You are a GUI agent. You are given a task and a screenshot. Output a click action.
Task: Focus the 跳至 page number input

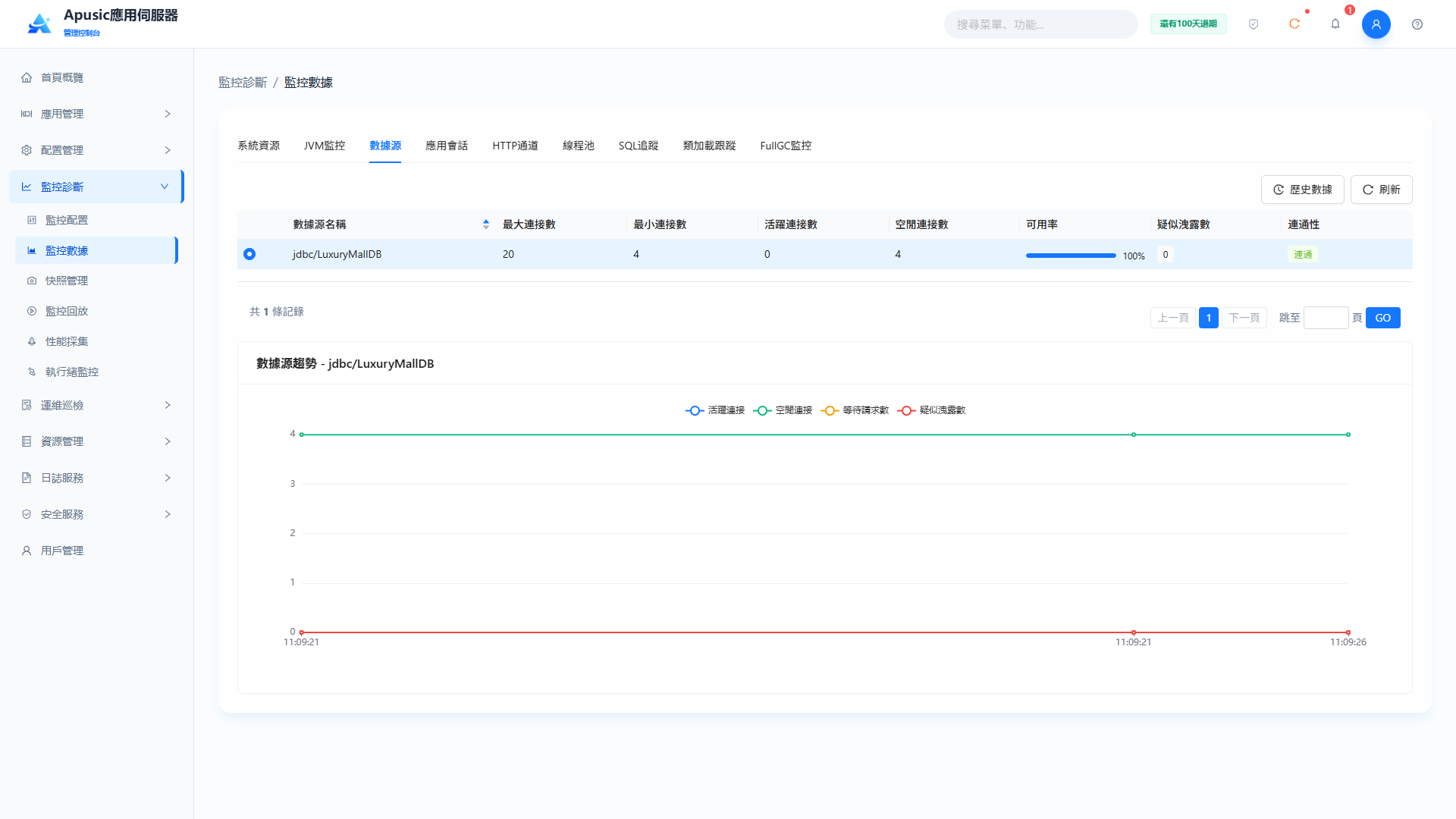pyautogui.click(x=1326, y=318)
